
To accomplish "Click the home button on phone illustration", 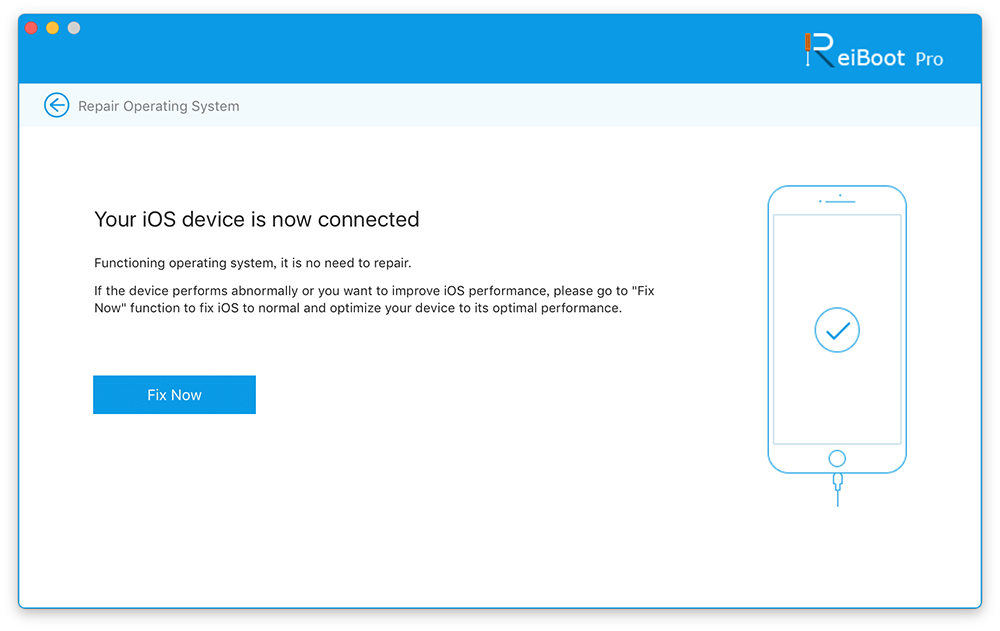I will point(837,458).
